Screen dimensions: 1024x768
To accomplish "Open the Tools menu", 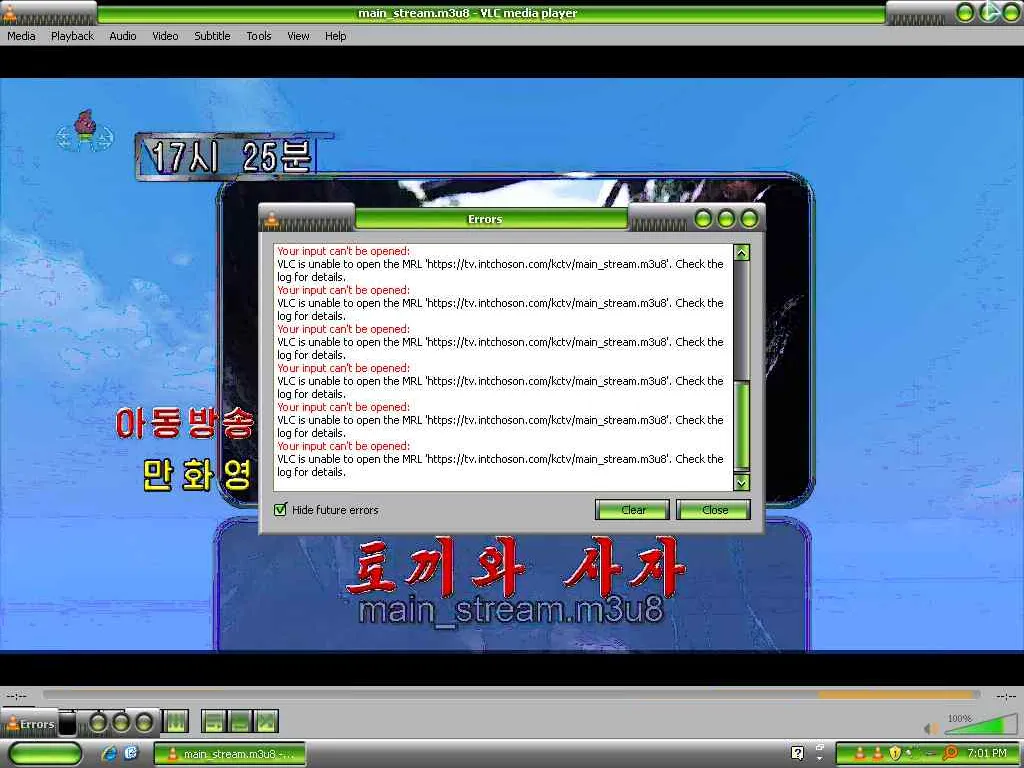I will [259, 36].
